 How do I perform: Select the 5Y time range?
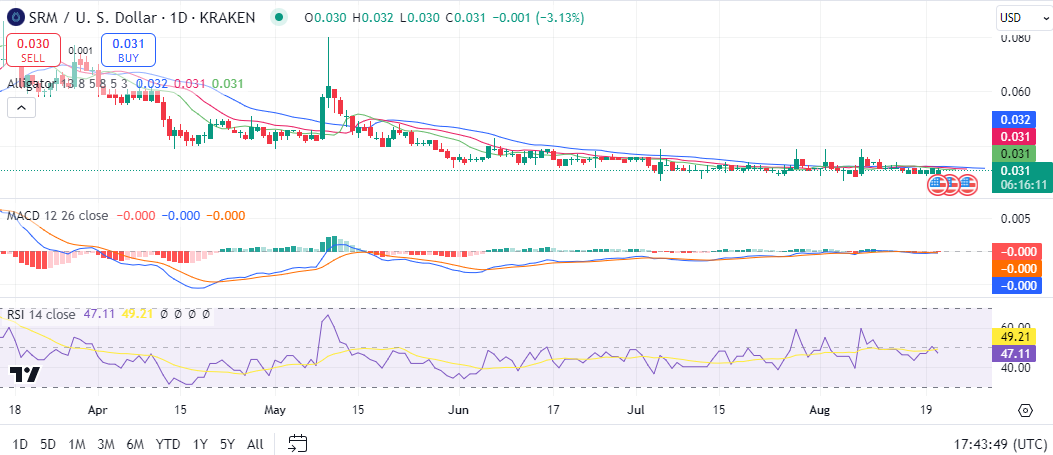coord(227,444)
